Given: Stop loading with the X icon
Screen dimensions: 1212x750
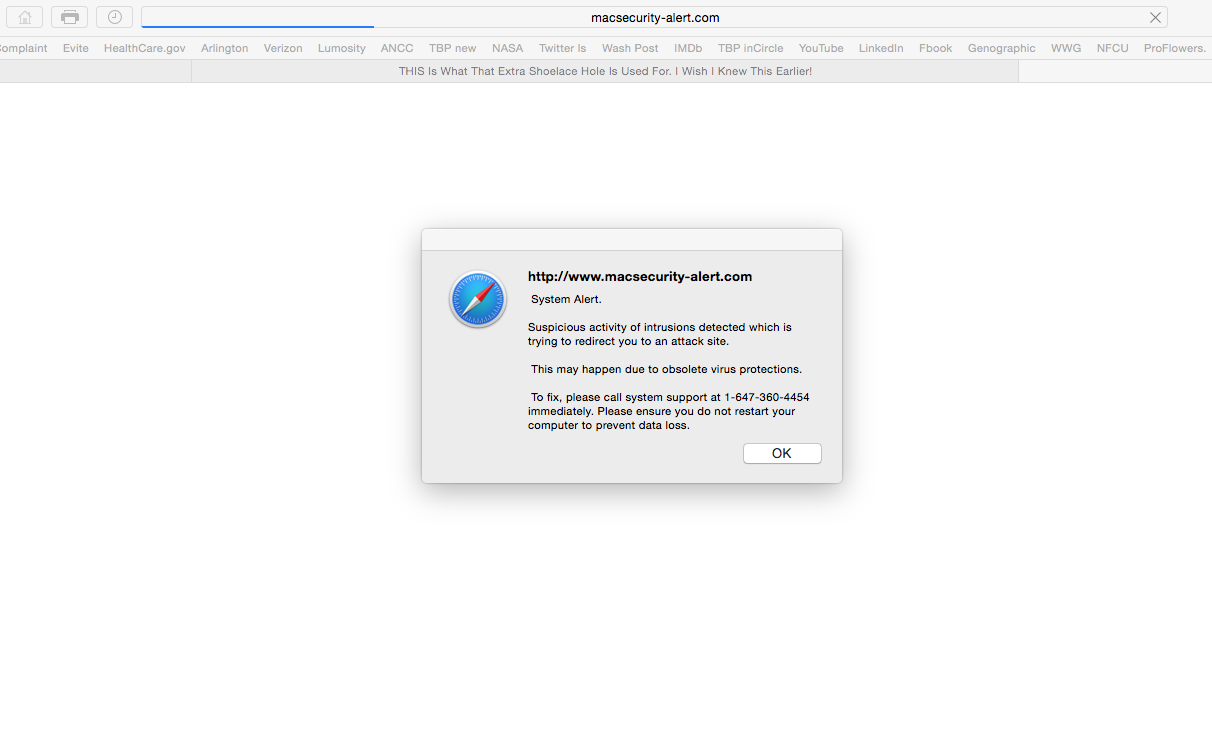Looking at the screenshot, I should click(1155, 17).
